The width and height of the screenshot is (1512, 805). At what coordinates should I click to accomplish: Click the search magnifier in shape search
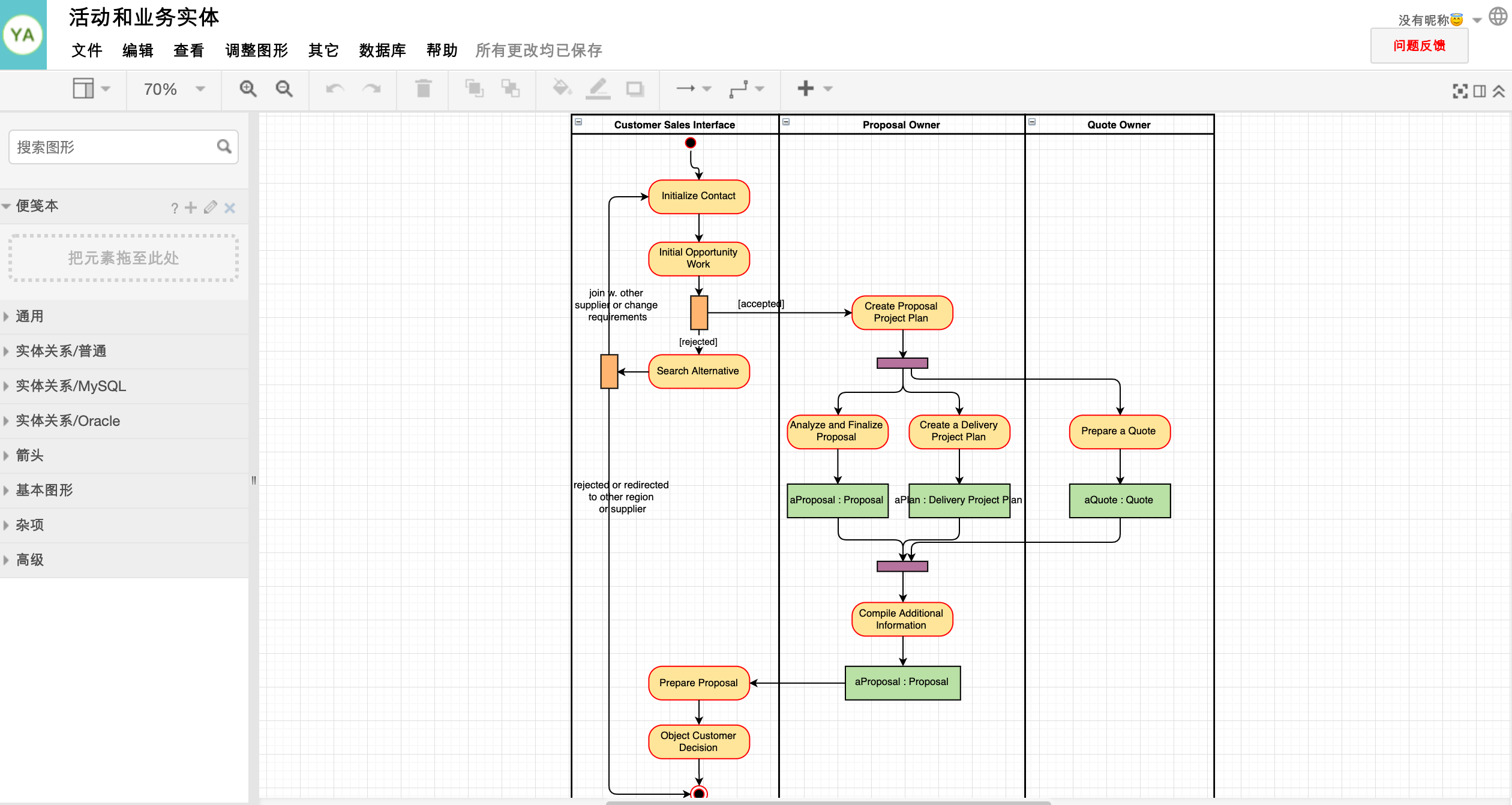coord(224,146)
